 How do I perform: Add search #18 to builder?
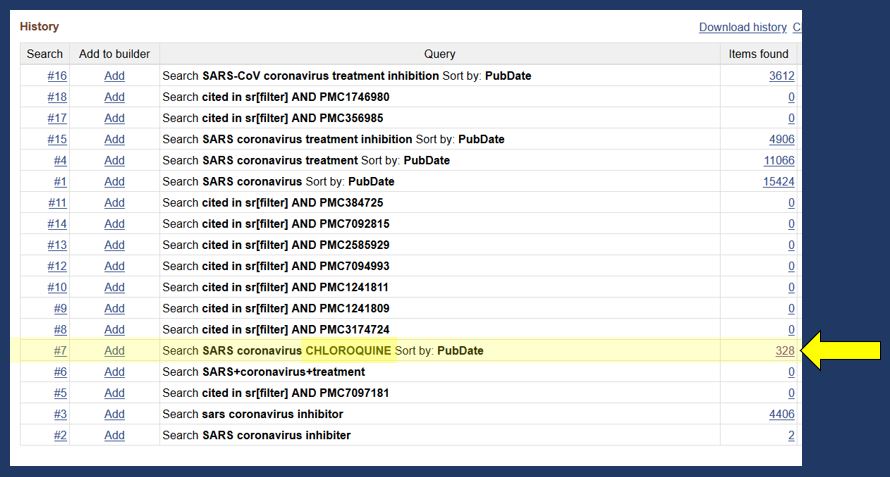coord(114,97)
